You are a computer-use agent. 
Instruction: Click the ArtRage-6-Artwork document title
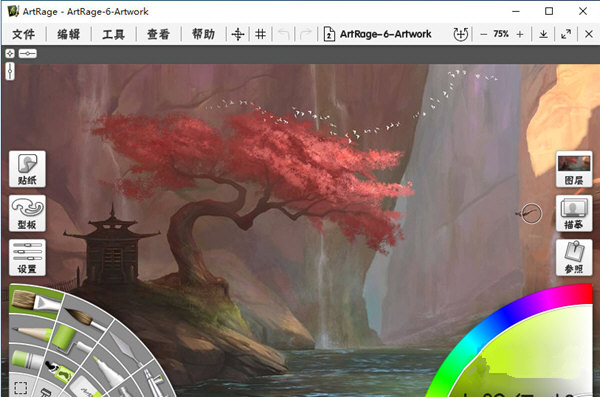pyautogui.click(x=386, y=34)
